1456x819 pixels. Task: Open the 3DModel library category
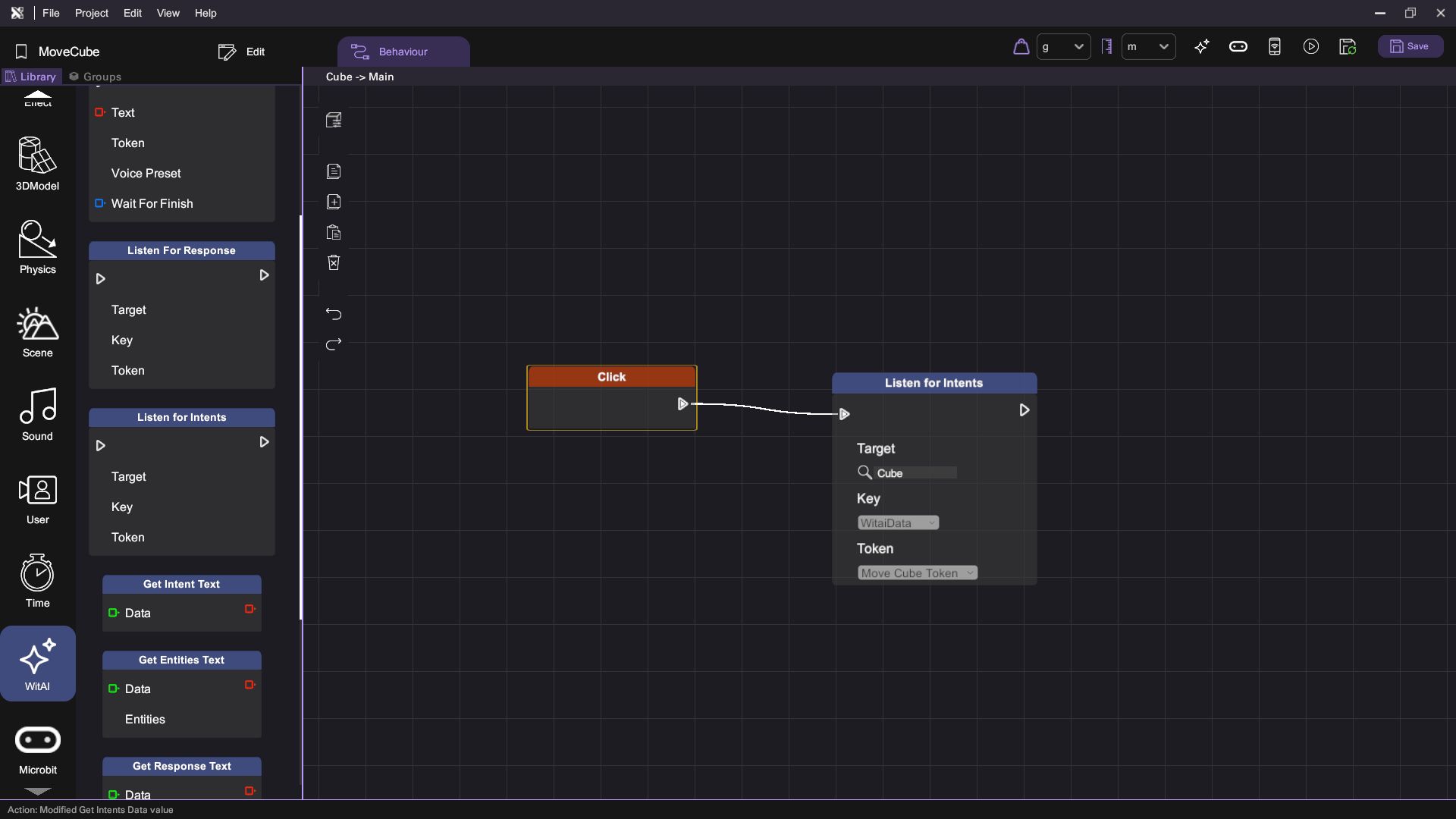(x=37, y=164)
